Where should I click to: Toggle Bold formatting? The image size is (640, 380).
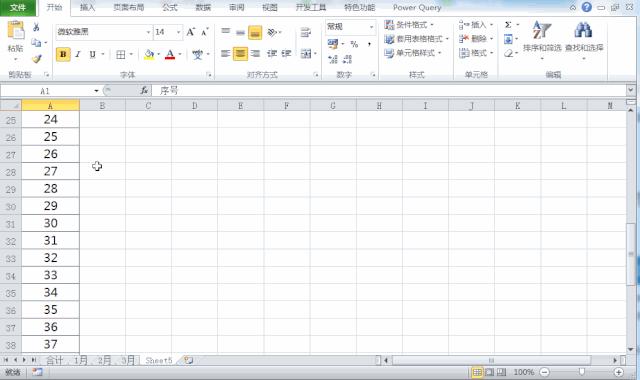click(63, 54)
